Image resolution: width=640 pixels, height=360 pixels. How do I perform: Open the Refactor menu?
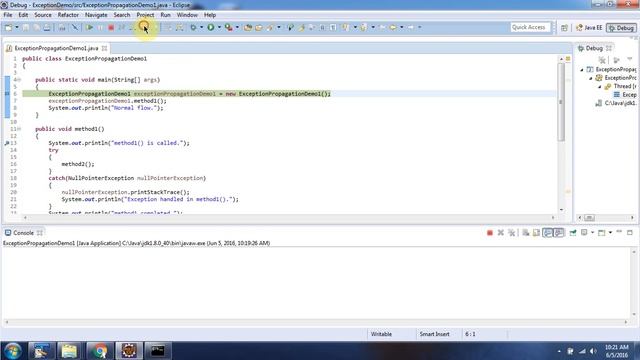(x=68, y=15)
